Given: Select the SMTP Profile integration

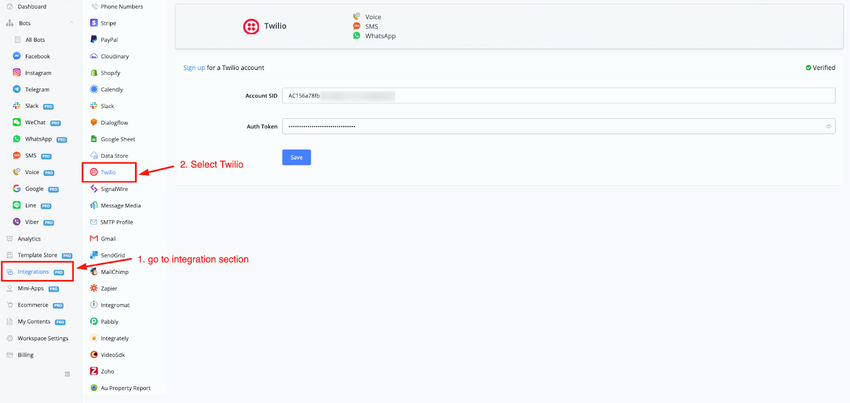Looking at the screenshot, I should point(112,222).
